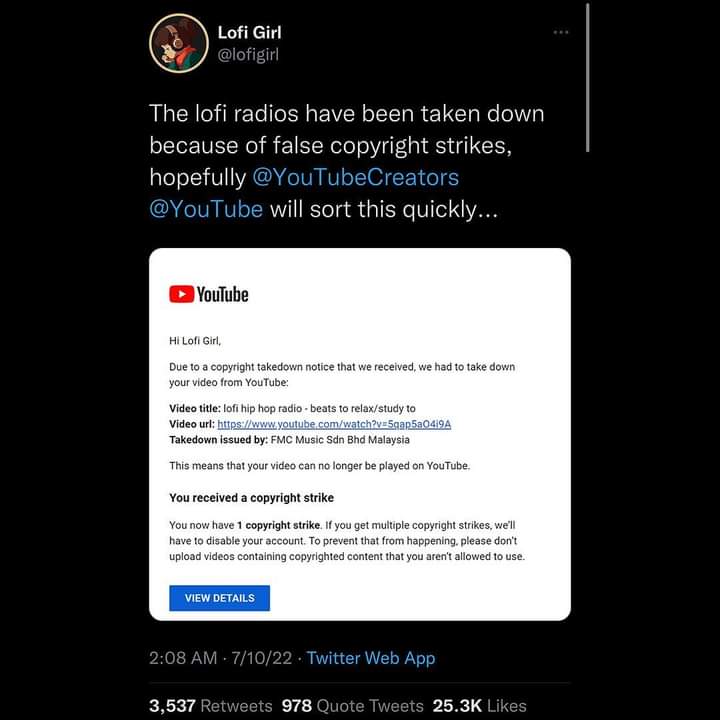The height and width of the screenshot is (720, 720).
Task: Click the 2:08 AM tweet timestamp
Action: (x=183, y=658)
